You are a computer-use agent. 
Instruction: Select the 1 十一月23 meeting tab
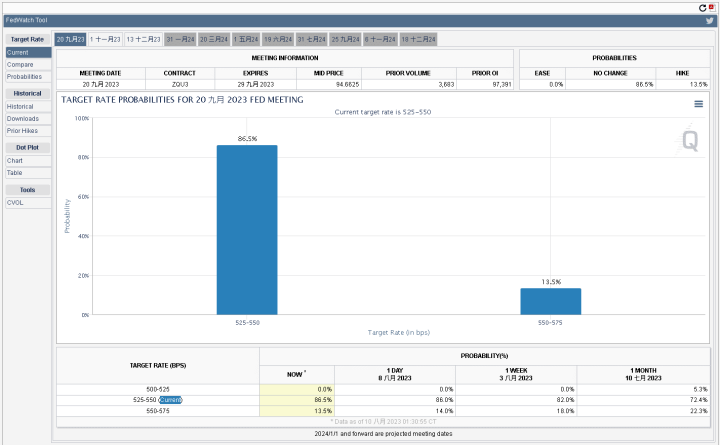[105, 39]
